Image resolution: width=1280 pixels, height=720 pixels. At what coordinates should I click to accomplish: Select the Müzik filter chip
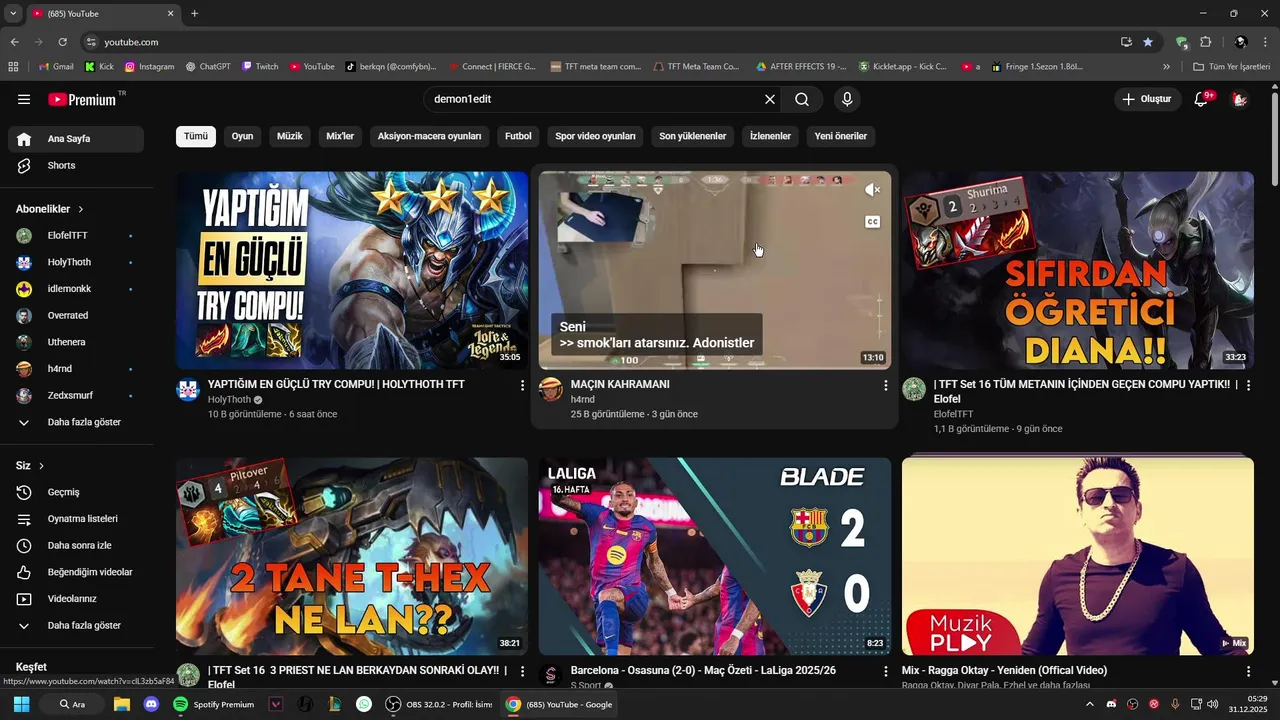[289, 136]
